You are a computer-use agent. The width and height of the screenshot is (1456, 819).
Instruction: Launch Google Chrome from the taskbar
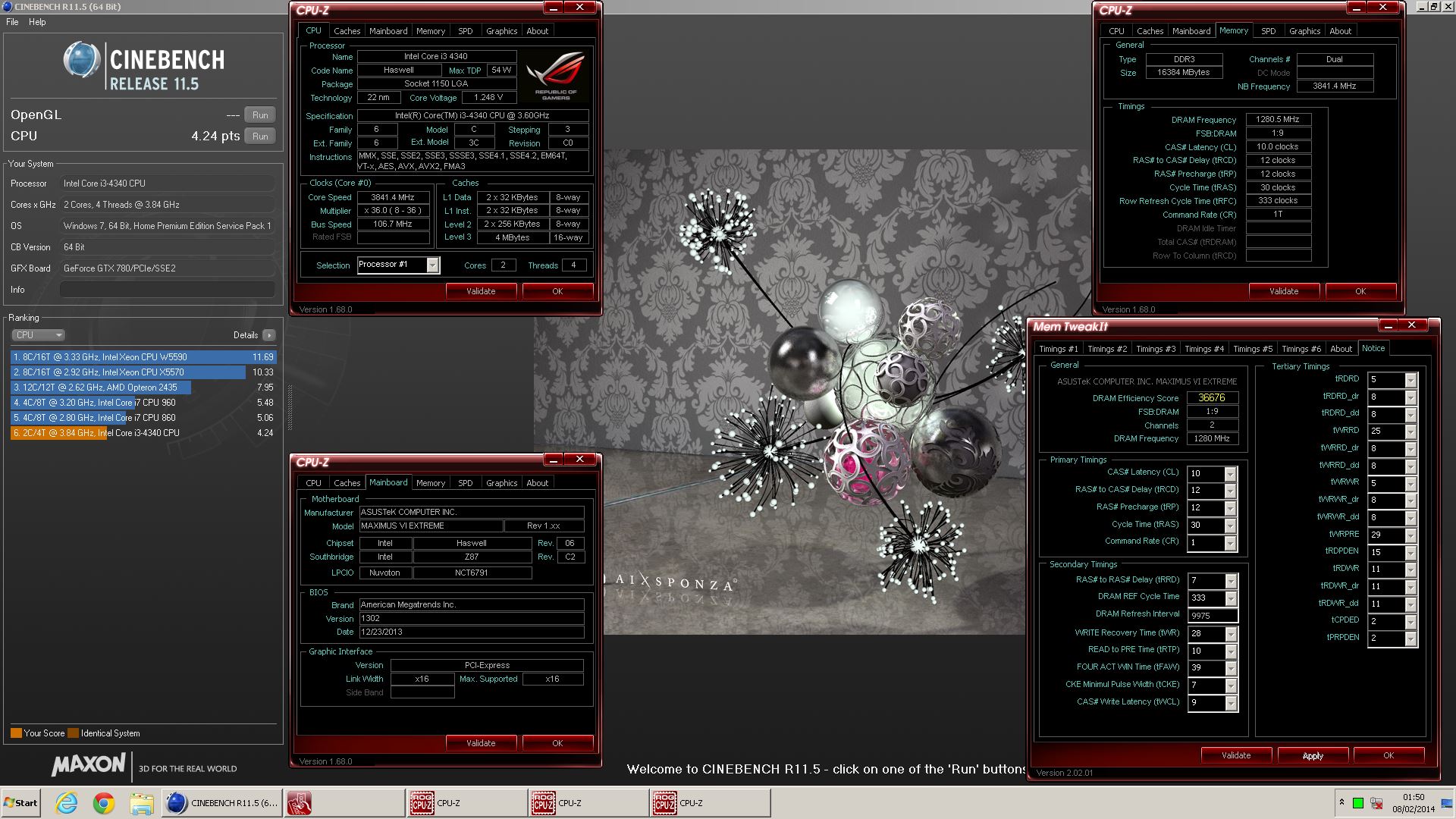pos(104,803)
